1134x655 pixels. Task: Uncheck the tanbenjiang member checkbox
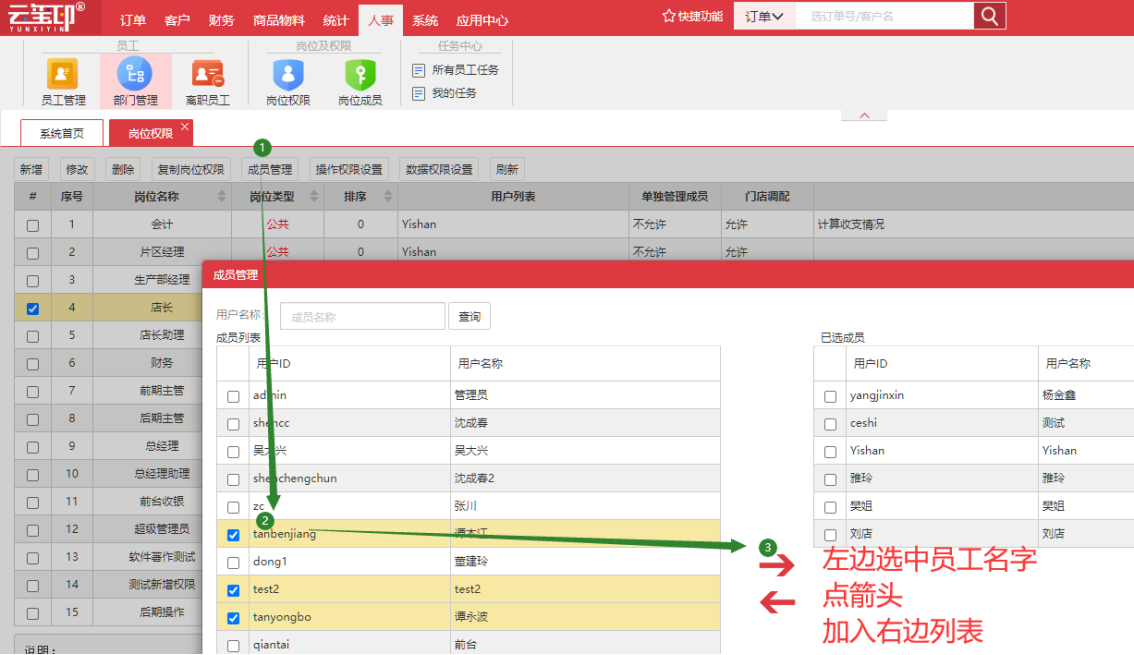233,535
